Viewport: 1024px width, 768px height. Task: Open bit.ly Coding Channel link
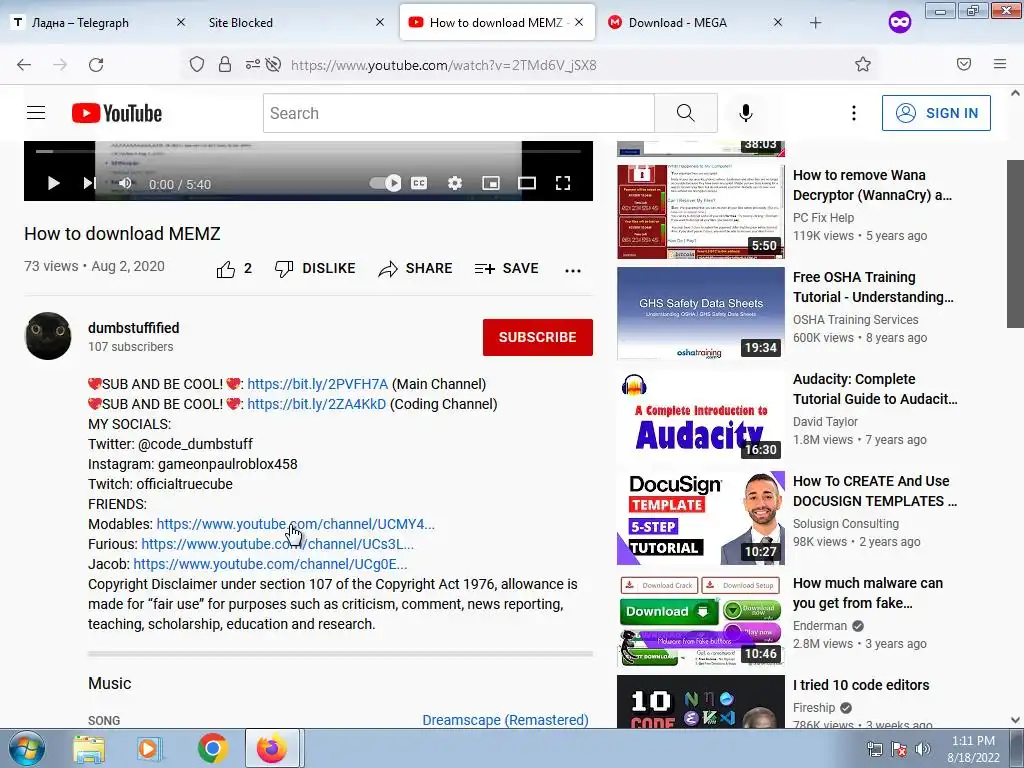317,404
